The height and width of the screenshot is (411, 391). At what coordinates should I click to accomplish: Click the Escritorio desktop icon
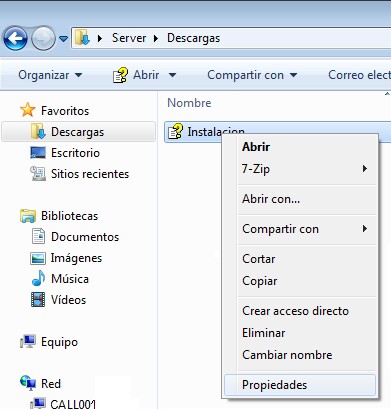coord(38,153)
